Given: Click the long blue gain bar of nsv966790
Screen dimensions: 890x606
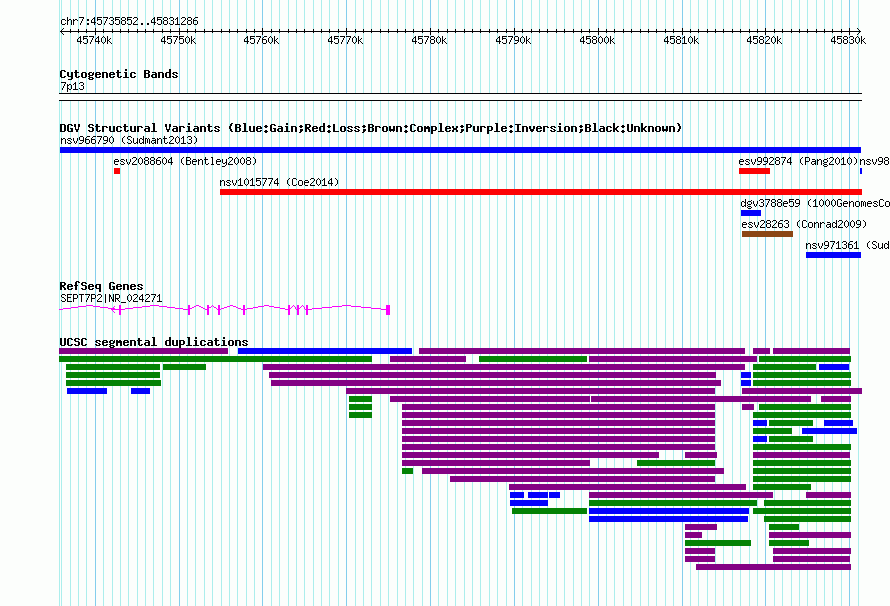Looking at the screenshot, I should (x=460, y=150).
